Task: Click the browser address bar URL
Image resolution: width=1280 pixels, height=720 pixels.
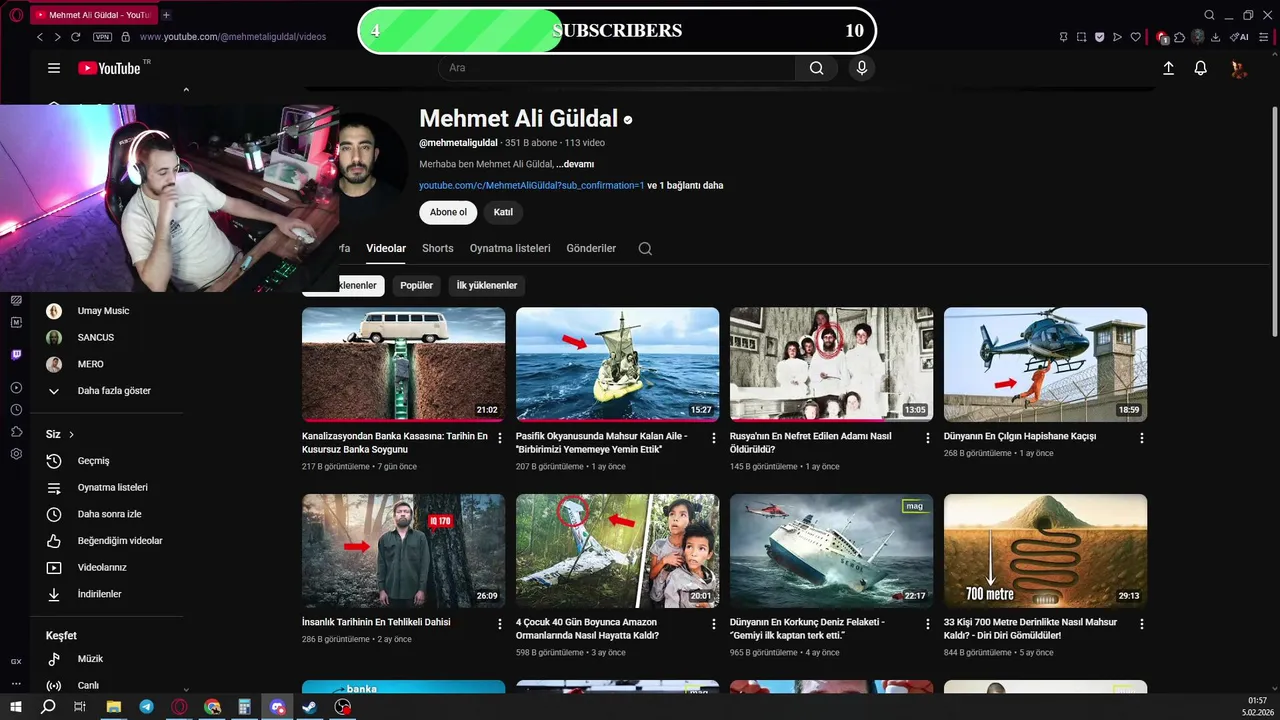Action: [233, 37]
